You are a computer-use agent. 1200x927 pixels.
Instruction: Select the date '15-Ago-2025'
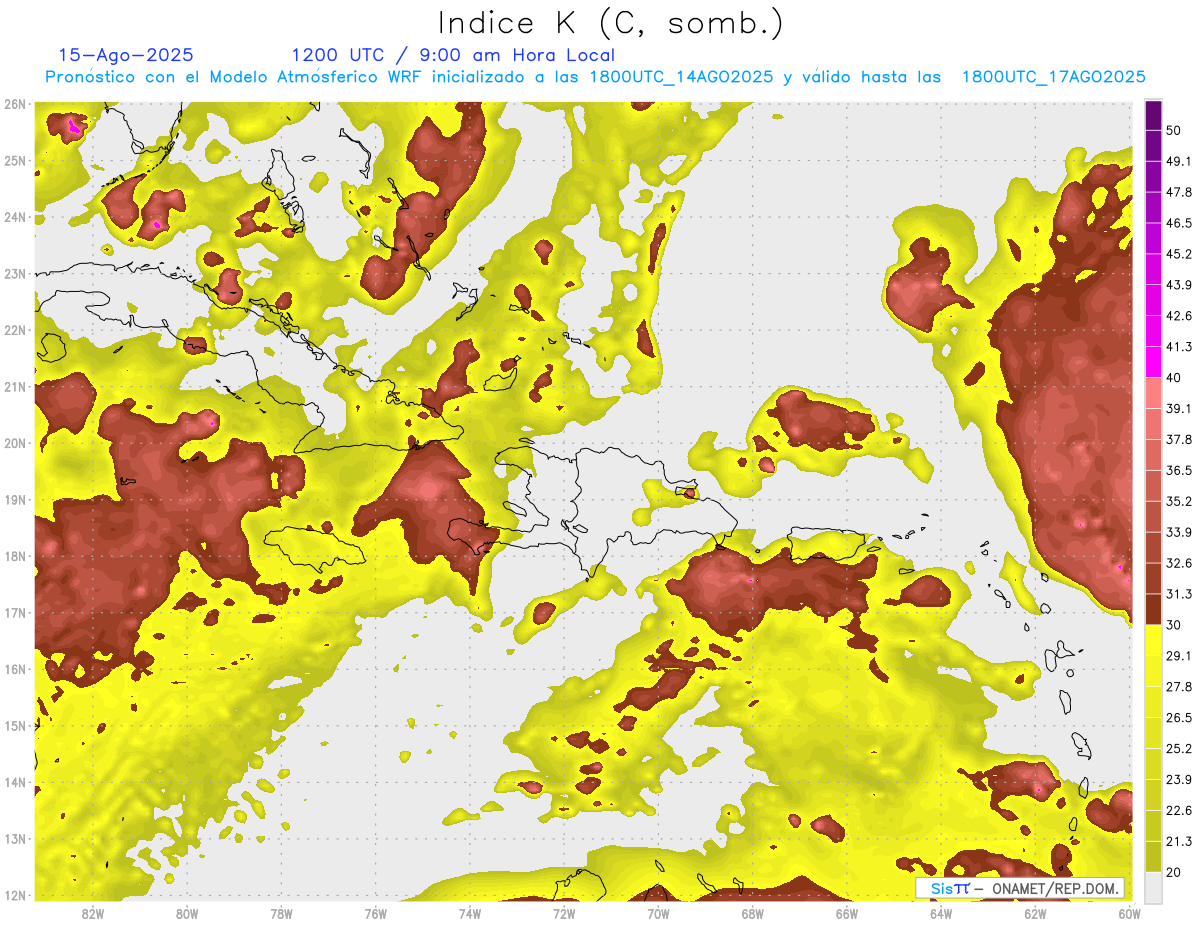(126, 55)
